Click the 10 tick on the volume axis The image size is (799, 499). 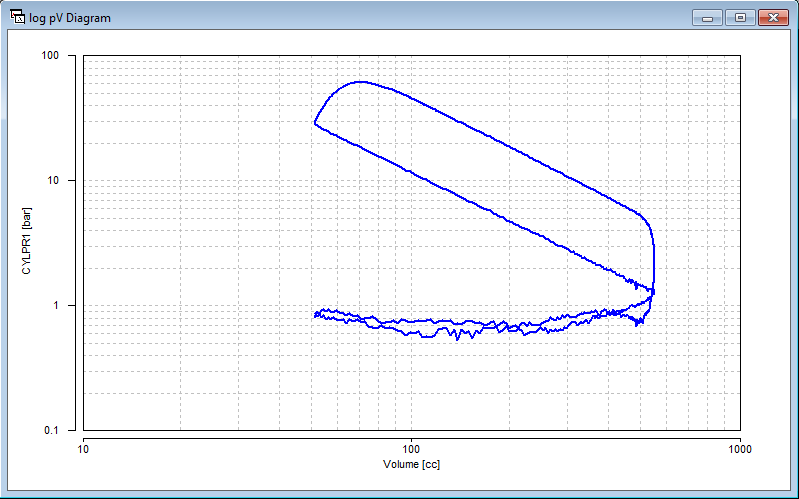coord(83,446)
